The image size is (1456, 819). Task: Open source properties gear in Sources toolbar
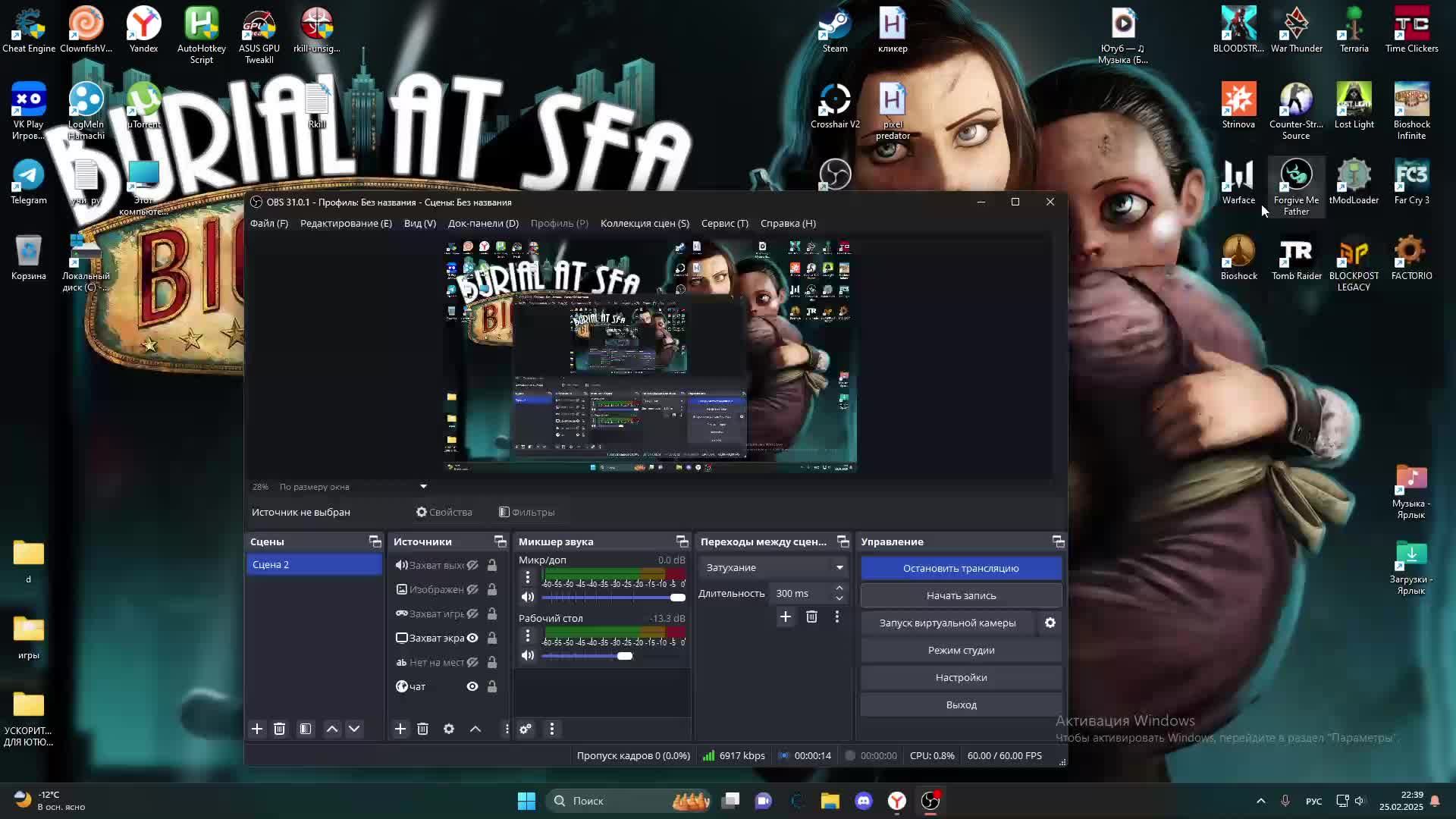point(449,729)
